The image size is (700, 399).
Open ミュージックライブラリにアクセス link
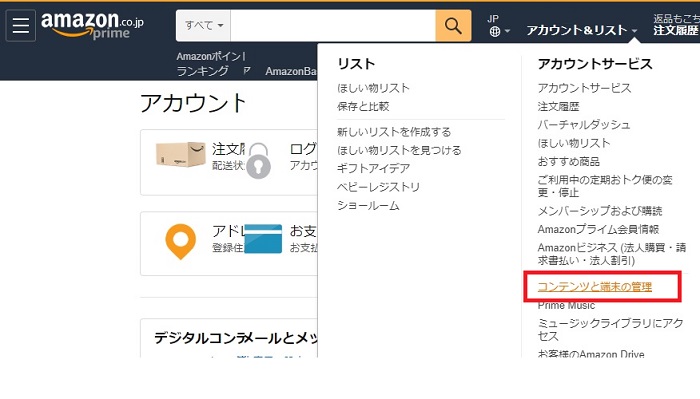[x=610, y=329]
